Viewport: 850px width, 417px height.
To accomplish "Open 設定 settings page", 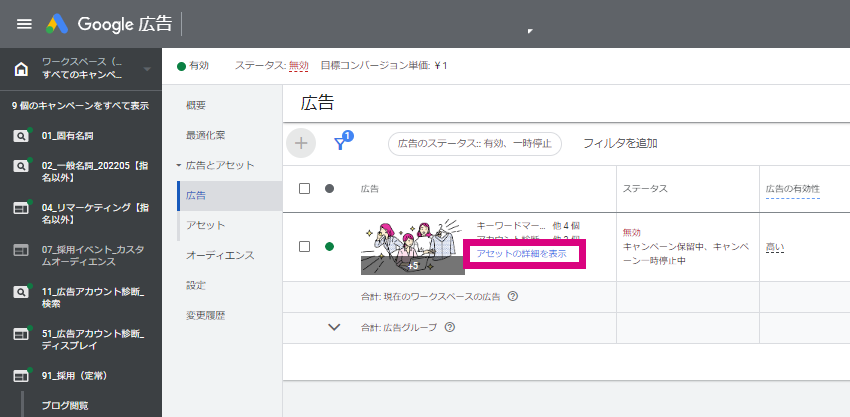I will [196, 285].
